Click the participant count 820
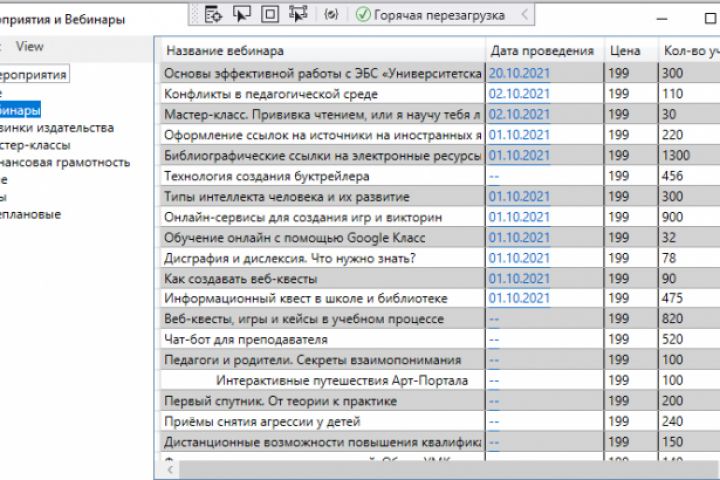The height and width of the screenshot is (480, 720). click(672, 319)
